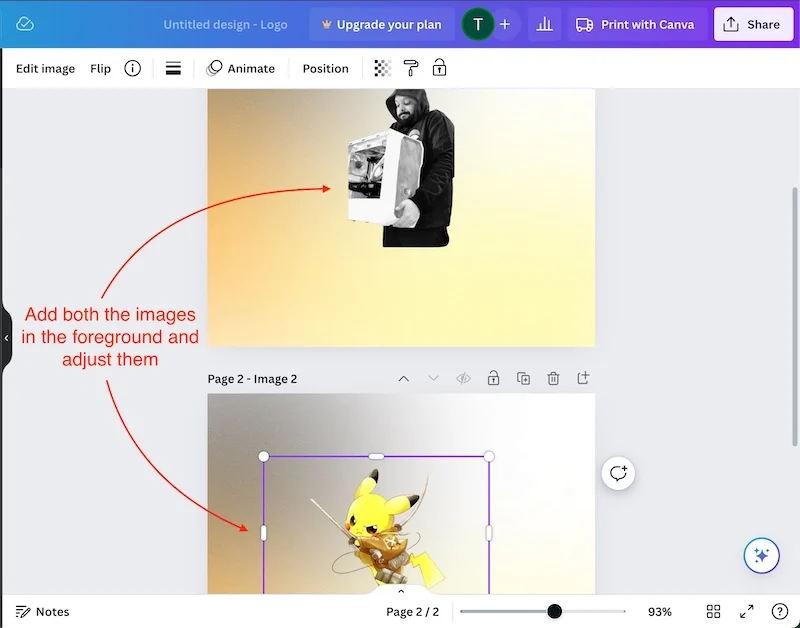
Task: Open the Canva assistant sparkle button
Action: click(761, 555)
